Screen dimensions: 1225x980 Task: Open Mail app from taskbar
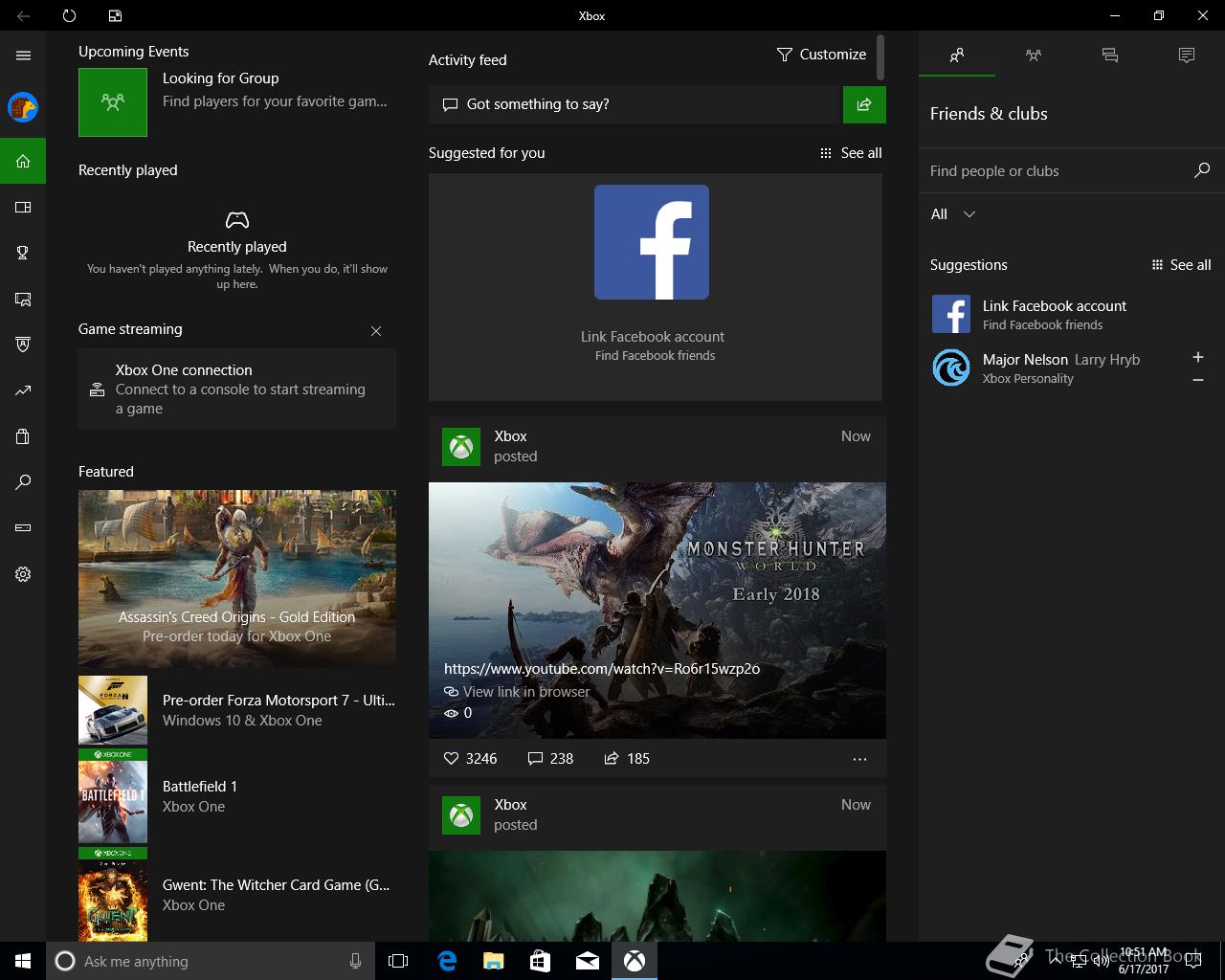point(588,961)
